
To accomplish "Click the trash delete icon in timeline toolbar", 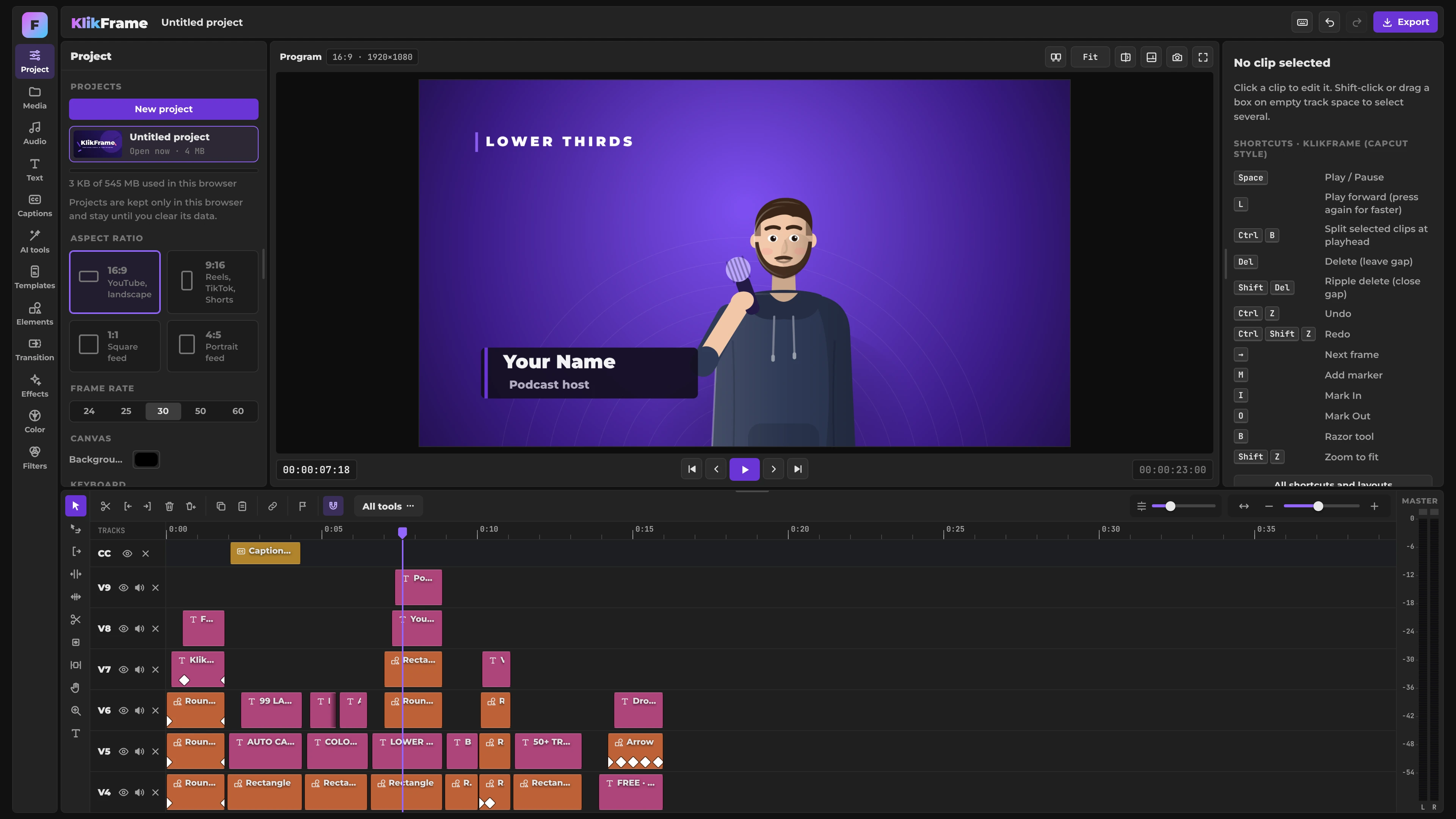I will tap(169, 507).
